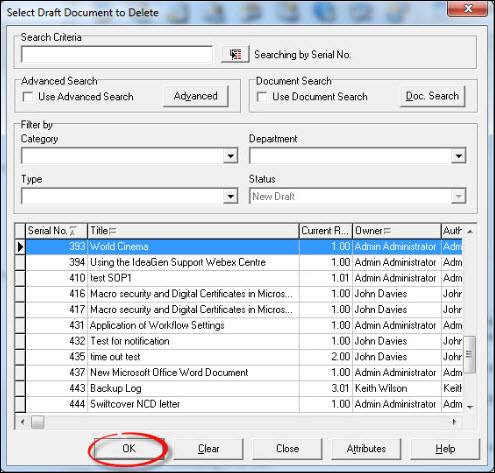Open the Category dropdown
This screenshot has height=473, width=495.
230,156
